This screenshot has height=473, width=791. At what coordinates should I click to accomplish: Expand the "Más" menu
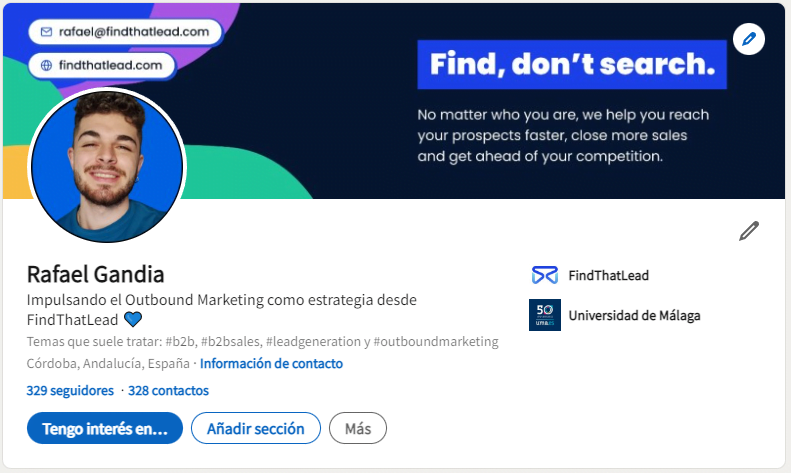point(357,429)
